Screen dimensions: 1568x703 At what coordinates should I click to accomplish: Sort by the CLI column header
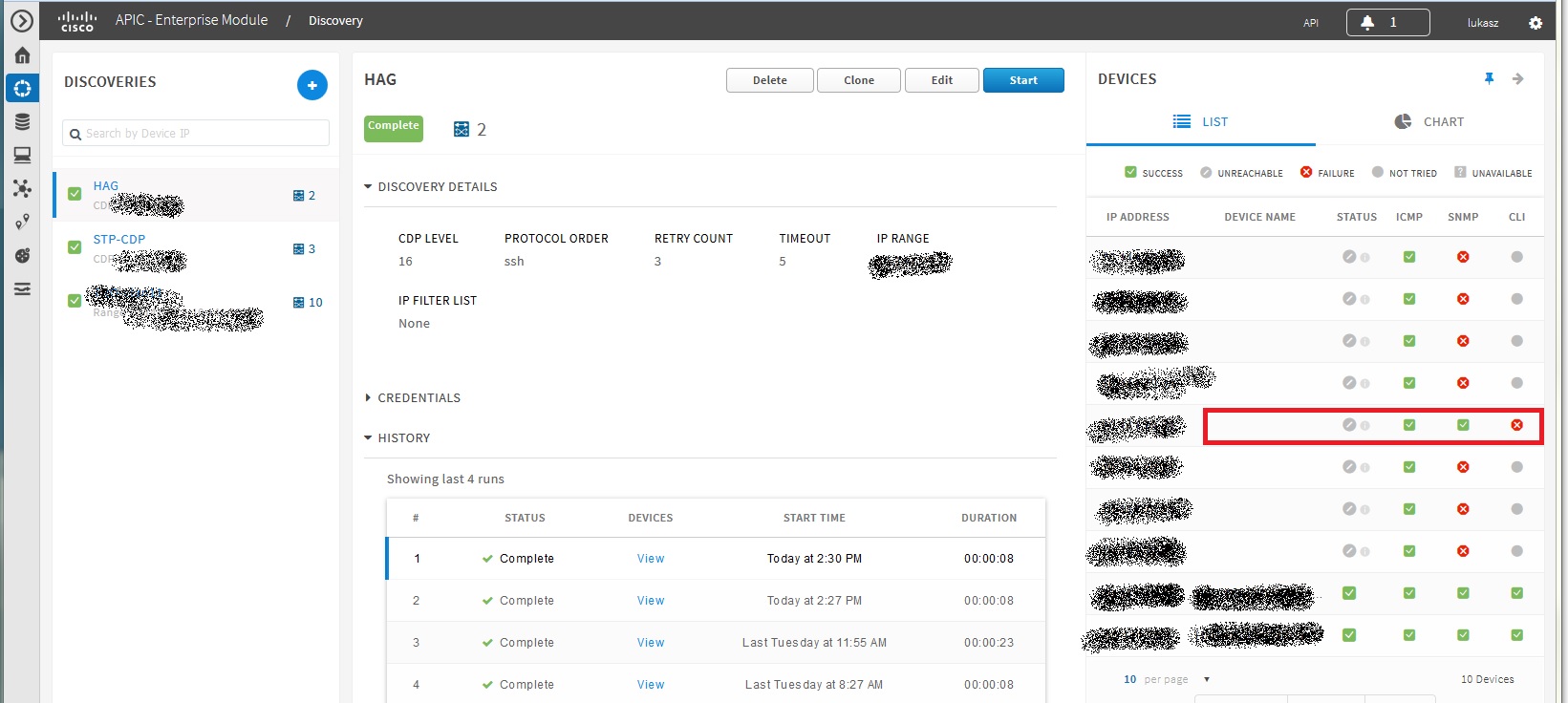[x=1517, y=217]
